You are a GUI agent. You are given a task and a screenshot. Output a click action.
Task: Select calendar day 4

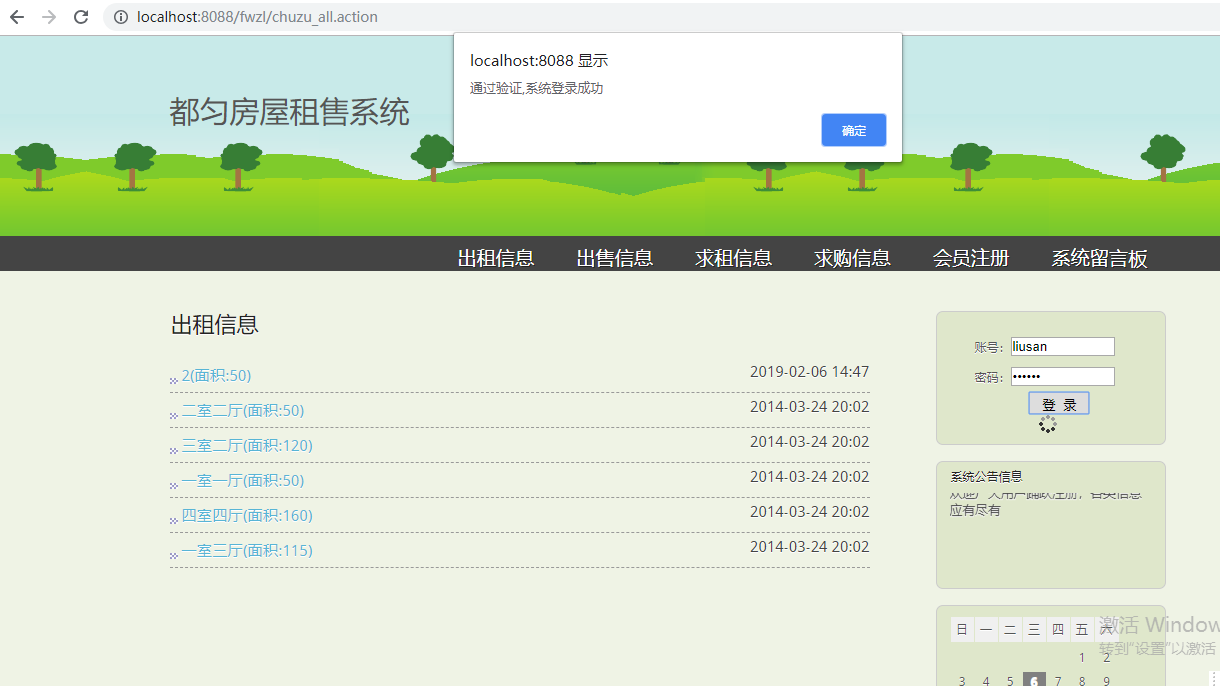click(986, 681)
